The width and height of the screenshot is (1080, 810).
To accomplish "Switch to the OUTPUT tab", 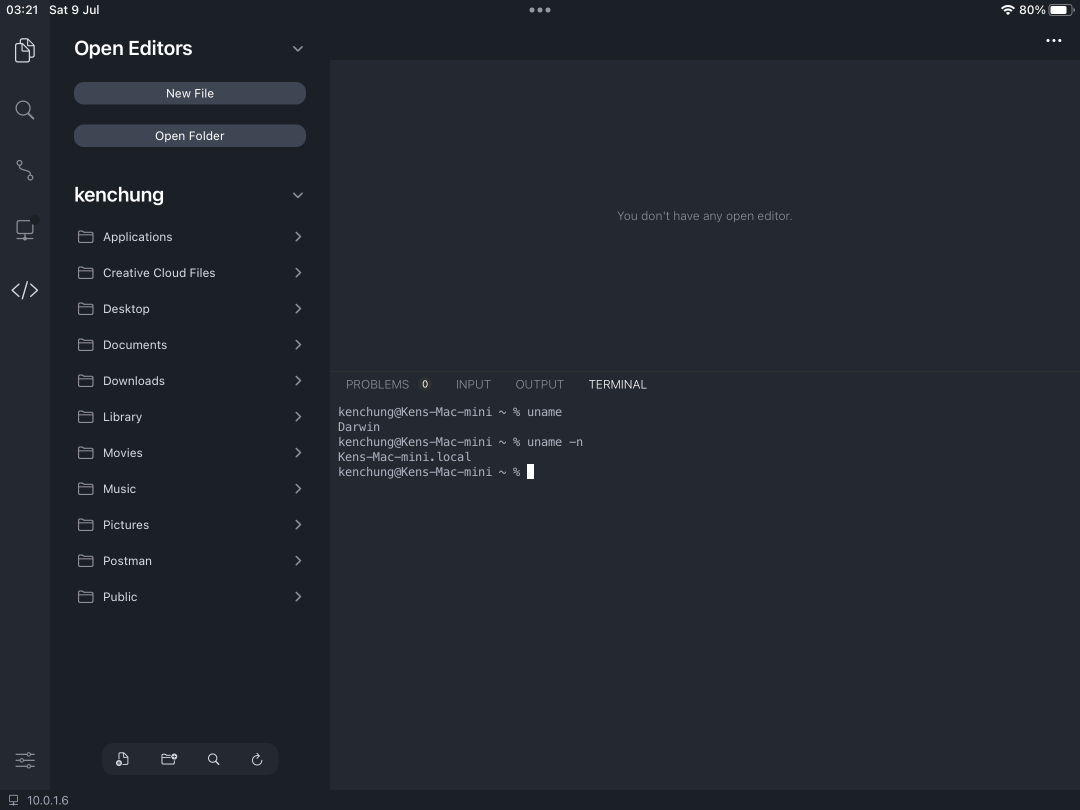I will coord(539,384).
